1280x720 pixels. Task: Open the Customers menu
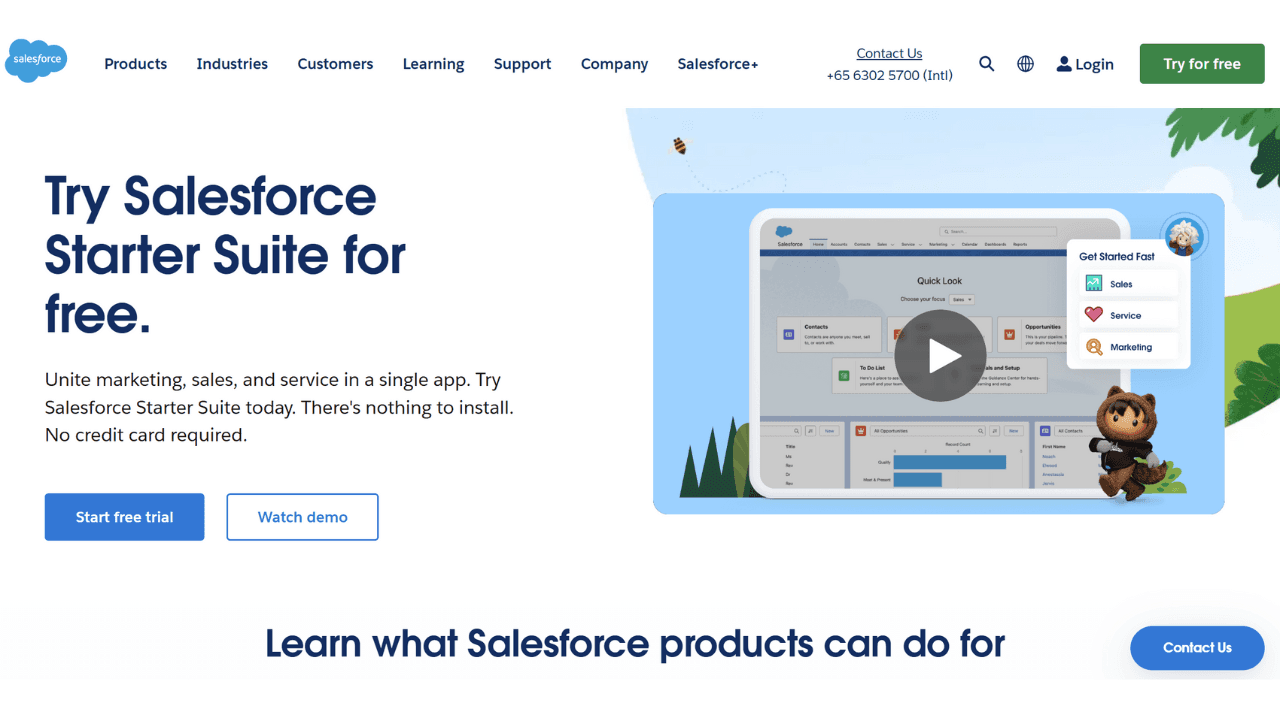335,64
